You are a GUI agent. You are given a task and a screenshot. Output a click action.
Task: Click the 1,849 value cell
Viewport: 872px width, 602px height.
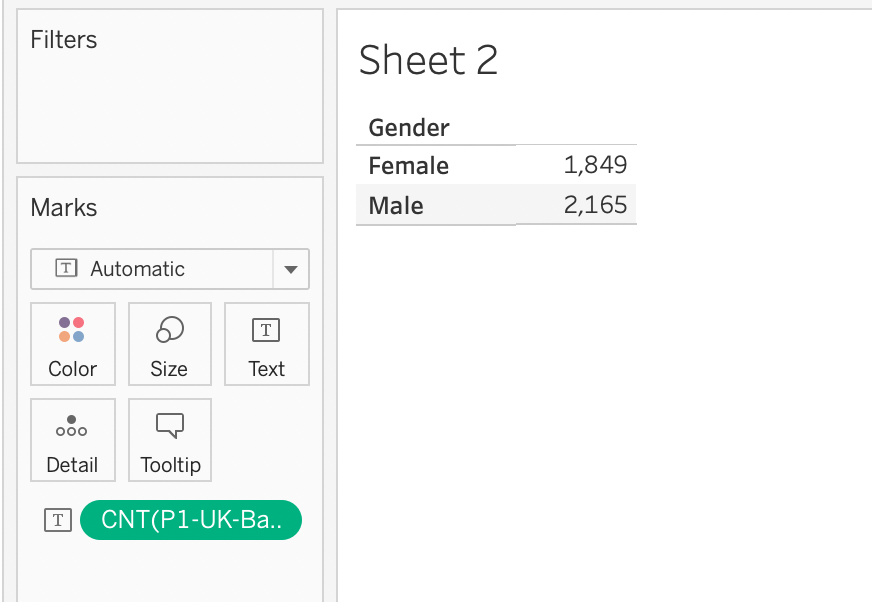[595, 166]
